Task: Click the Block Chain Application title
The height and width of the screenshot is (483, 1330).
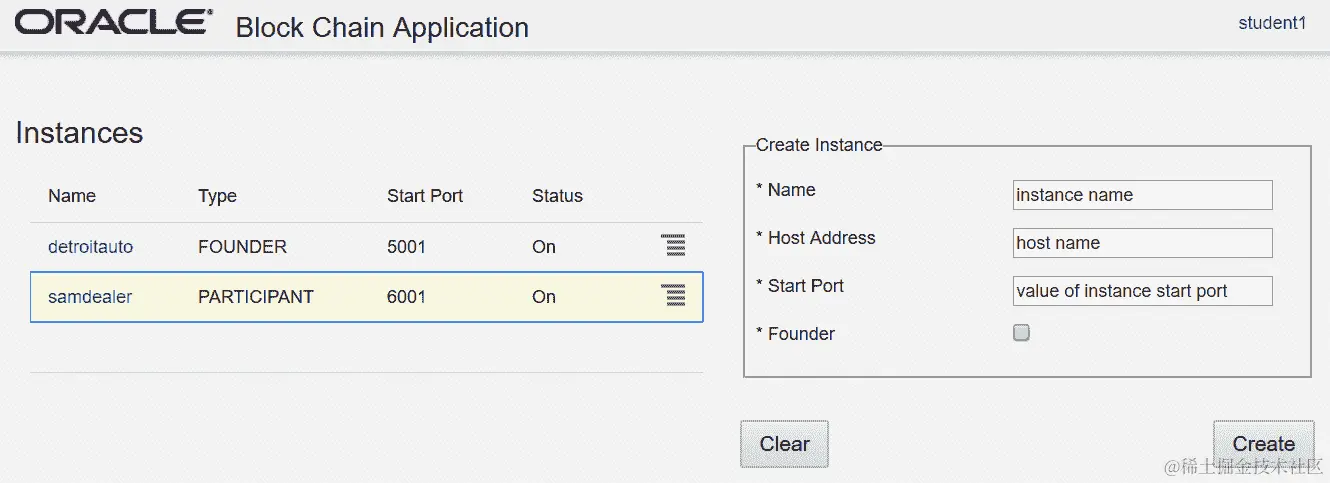Action: [382, 28]
